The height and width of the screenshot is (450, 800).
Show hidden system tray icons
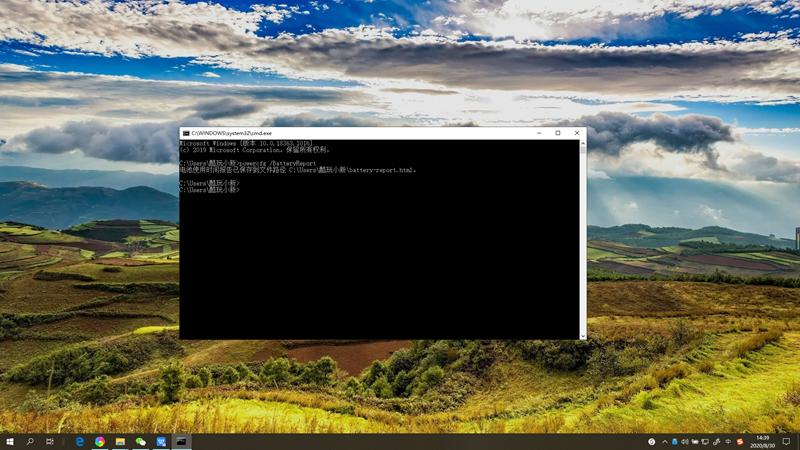click(665, 442)
